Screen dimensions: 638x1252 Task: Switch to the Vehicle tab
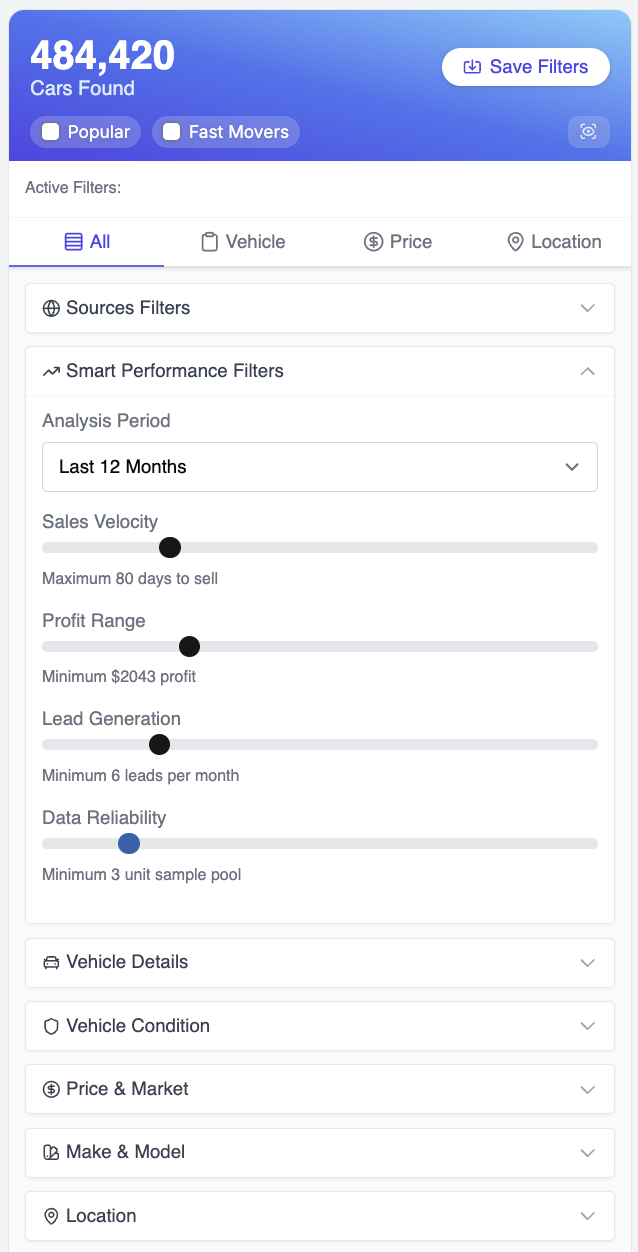[x=243, y=242]
